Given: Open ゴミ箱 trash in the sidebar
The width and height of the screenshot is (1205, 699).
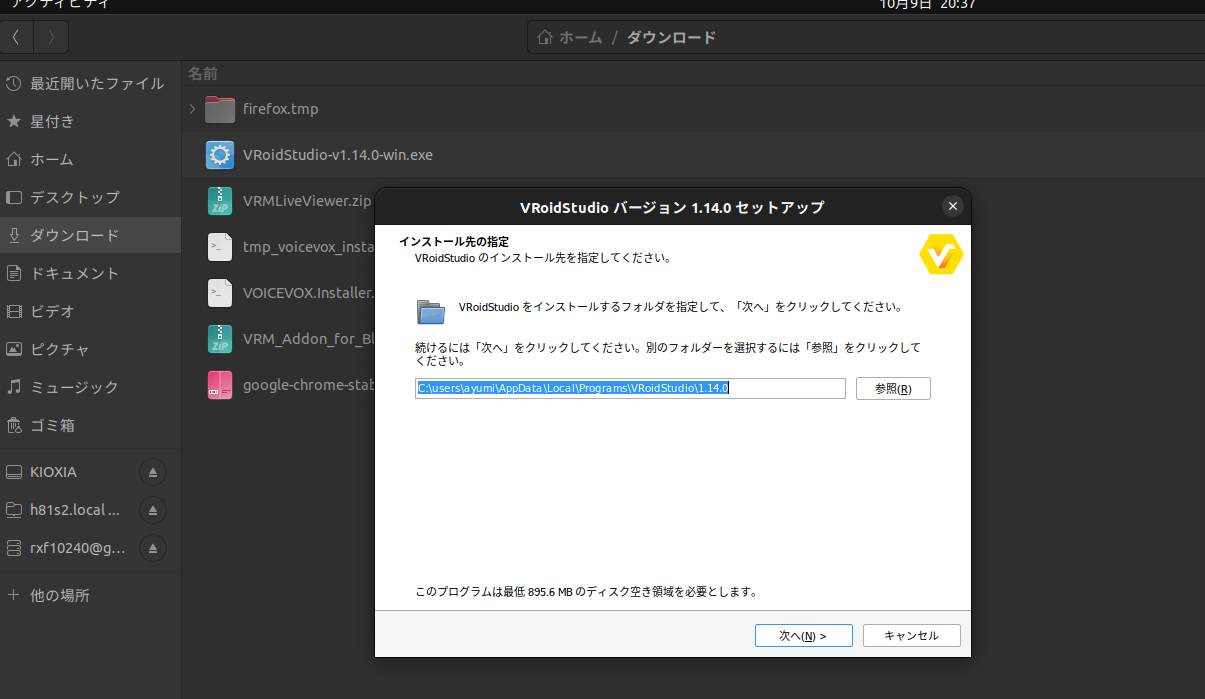Looking at the screenshot, I should [x=90, y=425].
